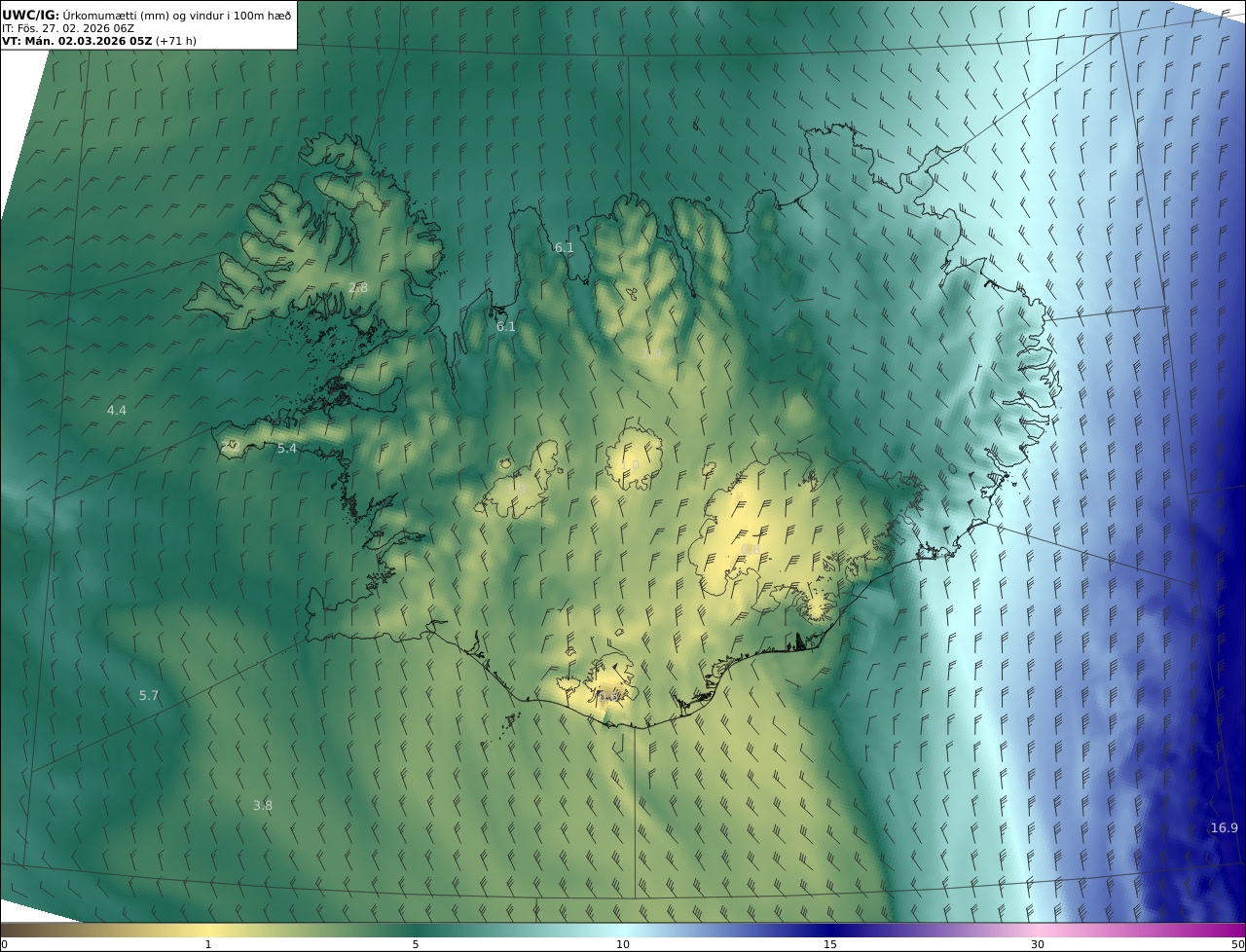Click the 0.8 value on Vatnajökull glacier
This screenshot has width=1246, height=952.
(751, 550)
